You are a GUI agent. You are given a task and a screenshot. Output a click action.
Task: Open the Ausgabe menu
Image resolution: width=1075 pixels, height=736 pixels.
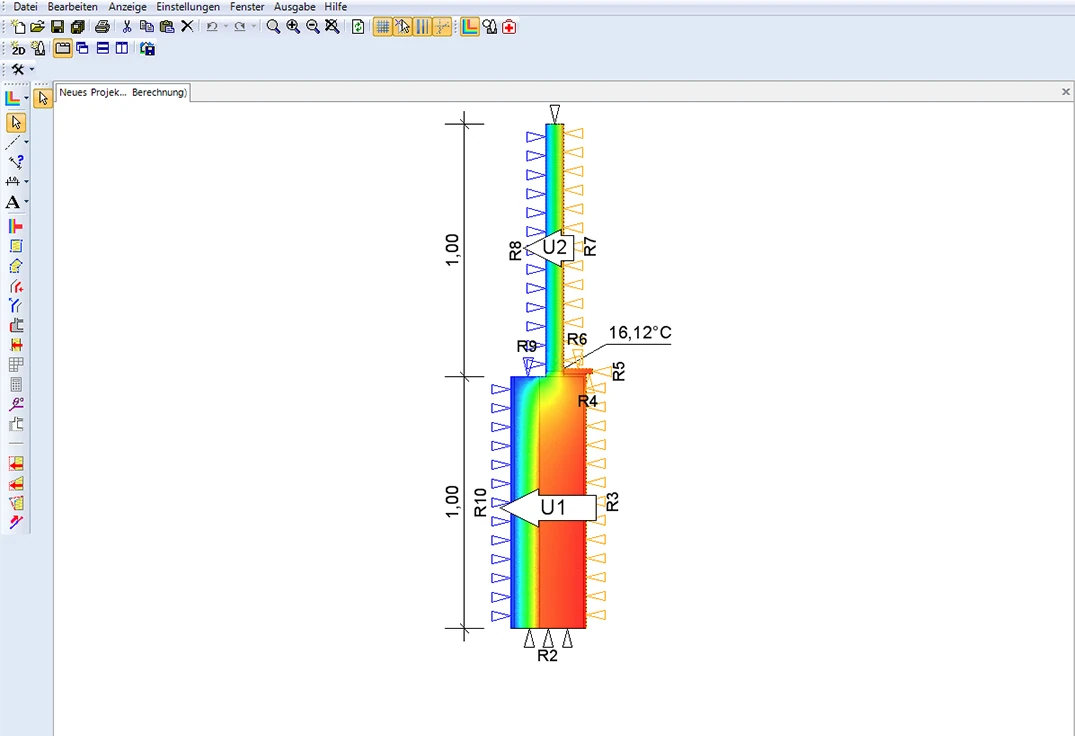[294, 7]
